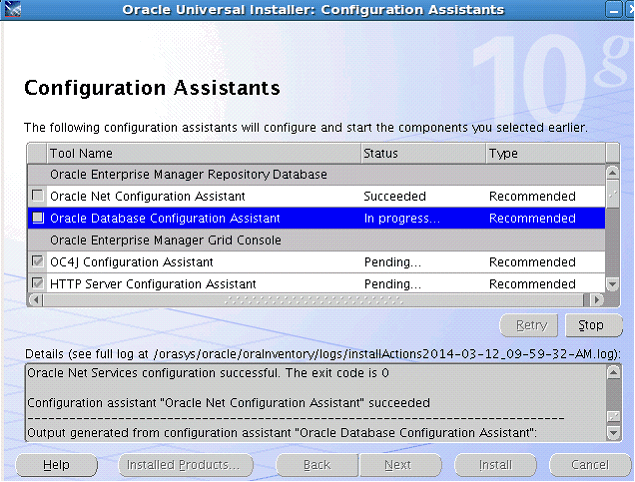The height and width of the screenshot is (482, 635).
Task: Toggle HTTP Server Configuration Assistant checkbox
Action: pyautogui.click(x=37, y=284)
